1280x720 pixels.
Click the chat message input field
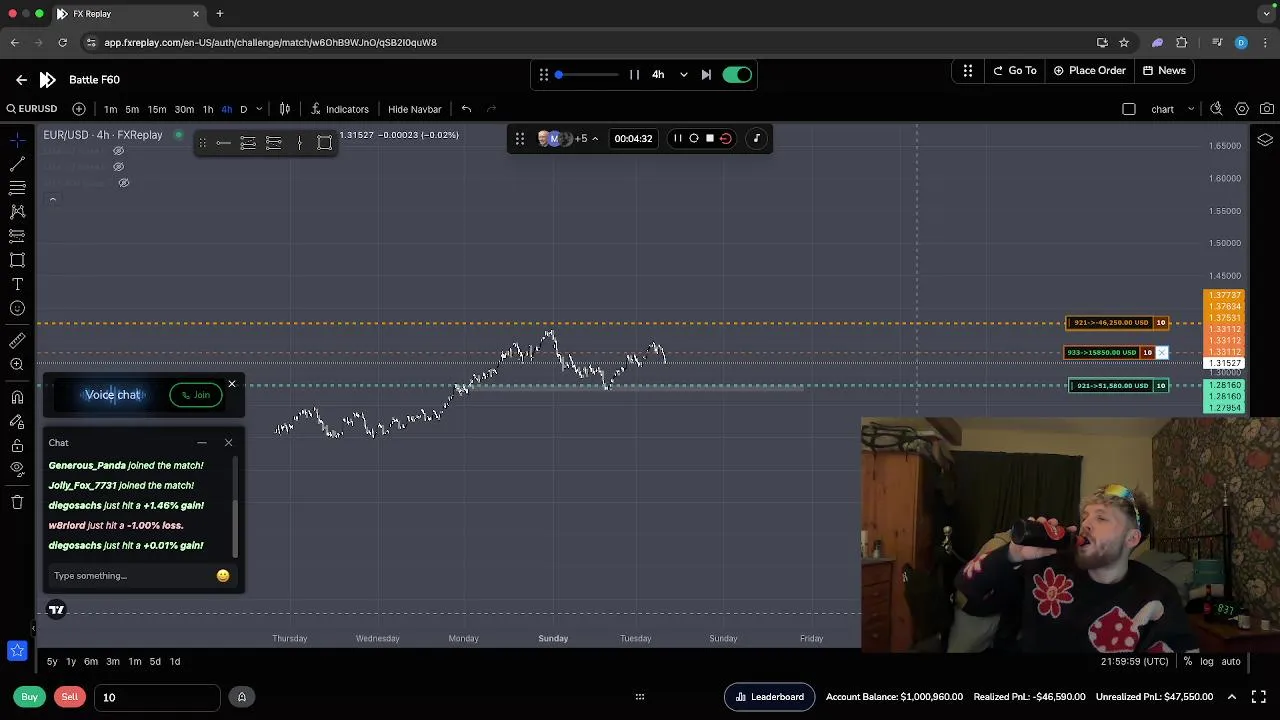point(131,576)
